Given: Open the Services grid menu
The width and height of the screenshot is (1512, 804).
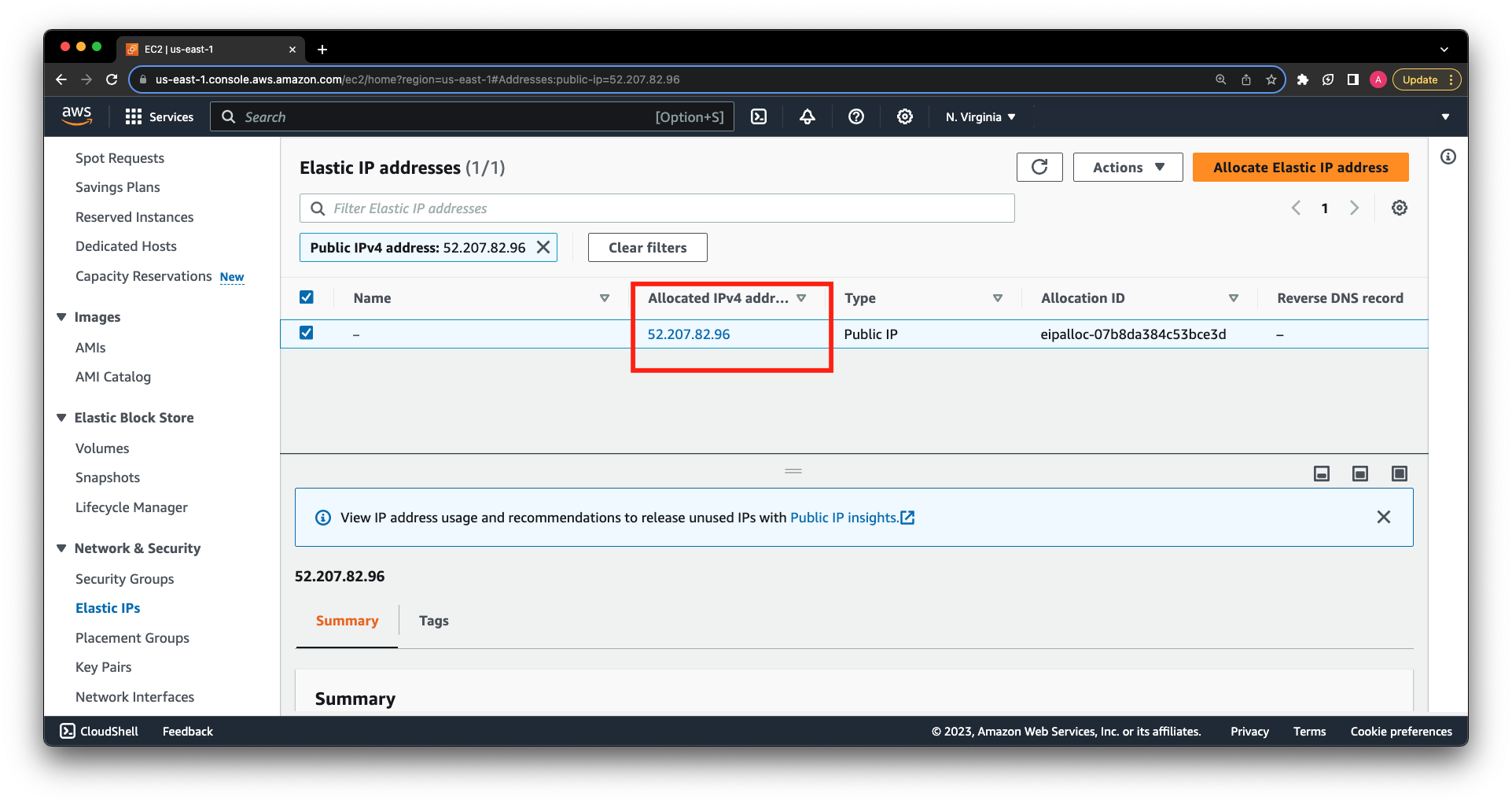Looking at the screenshot, I should pyautogui.click(x=160, y=116).
